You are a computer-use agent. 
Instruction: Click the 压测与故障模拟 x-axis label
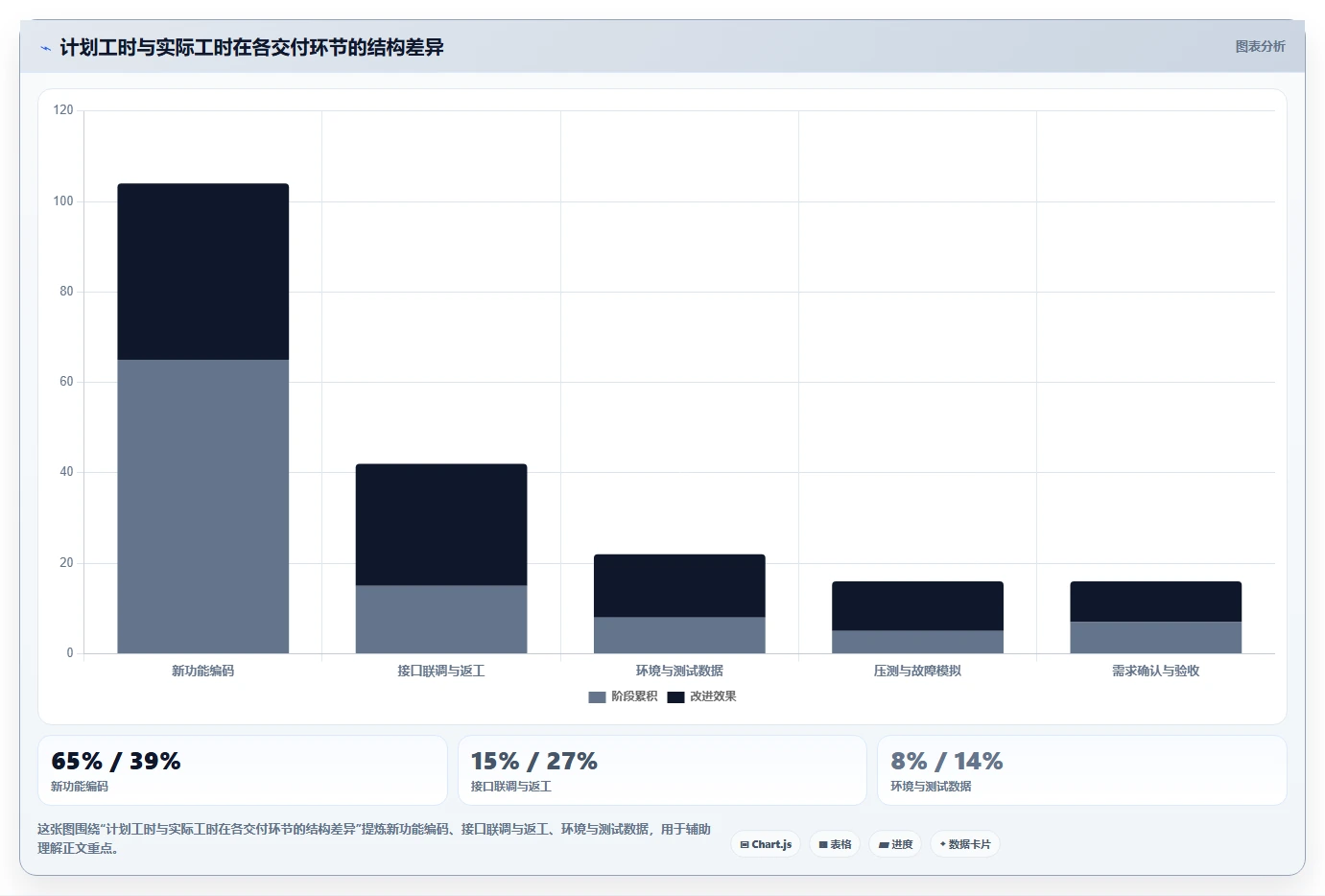click(x=917, y=671)
